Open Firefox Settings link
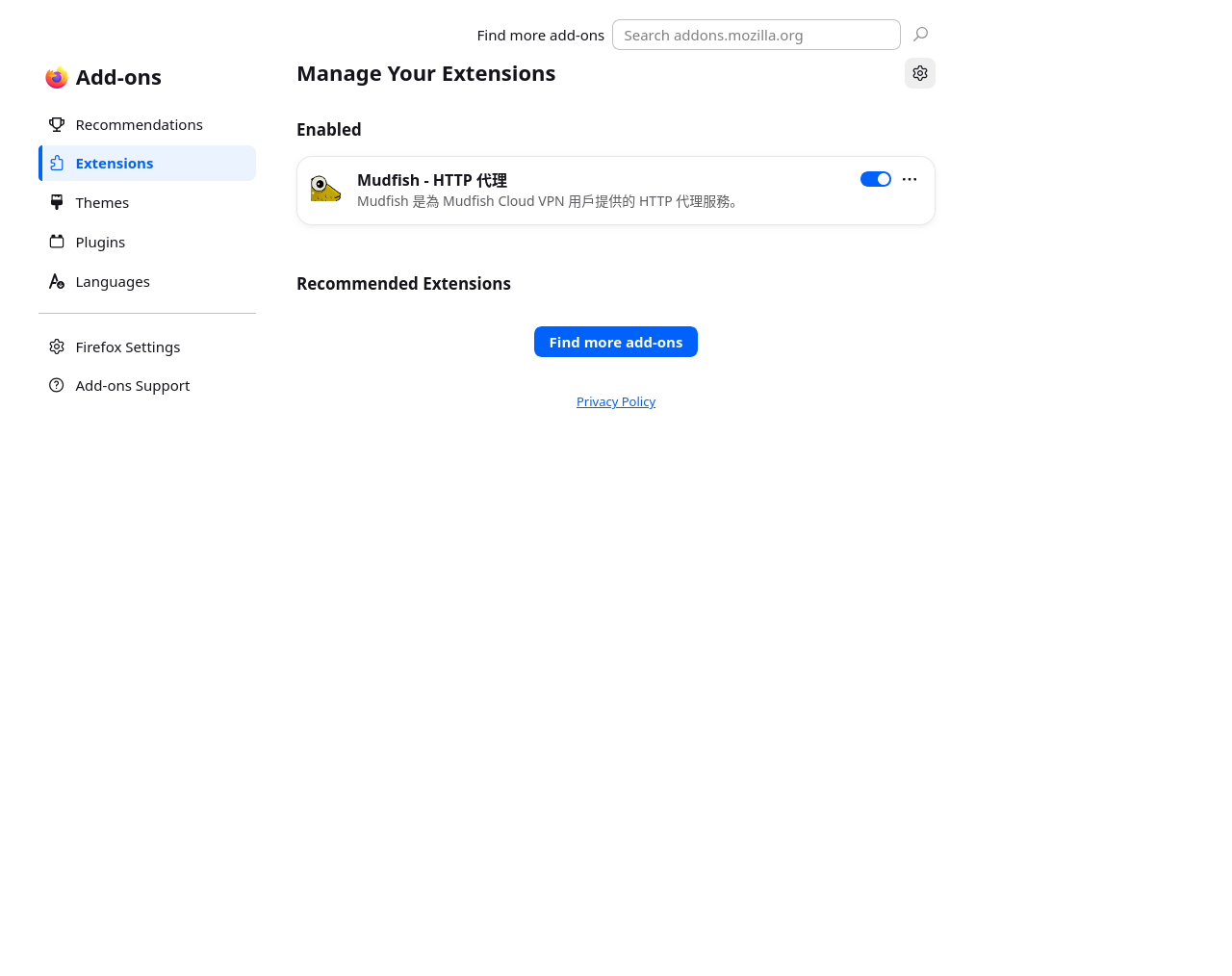Viewport: 1232px width, 976px height. coord(147,347)
